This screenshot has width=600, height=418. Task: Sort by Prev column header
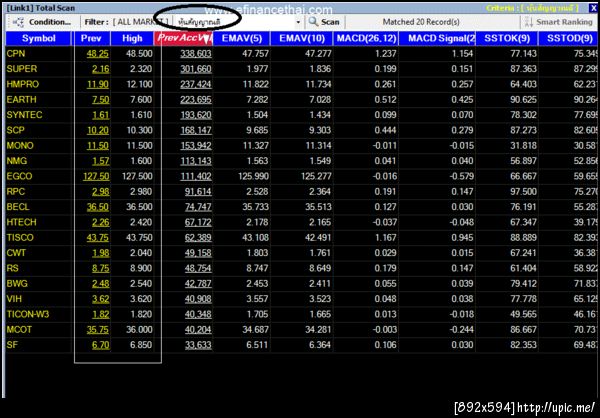[x=92, y=38]
